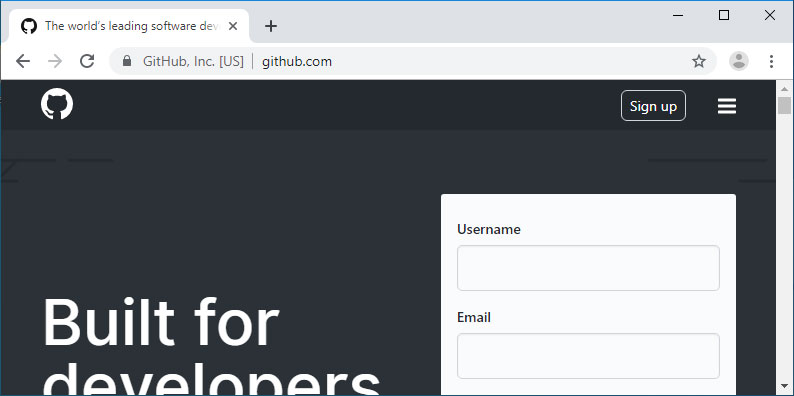The height and width of the screenshot is (396, 794).
Task: Open the Chrome three-dot menu
Action: [x=771, y=61]
